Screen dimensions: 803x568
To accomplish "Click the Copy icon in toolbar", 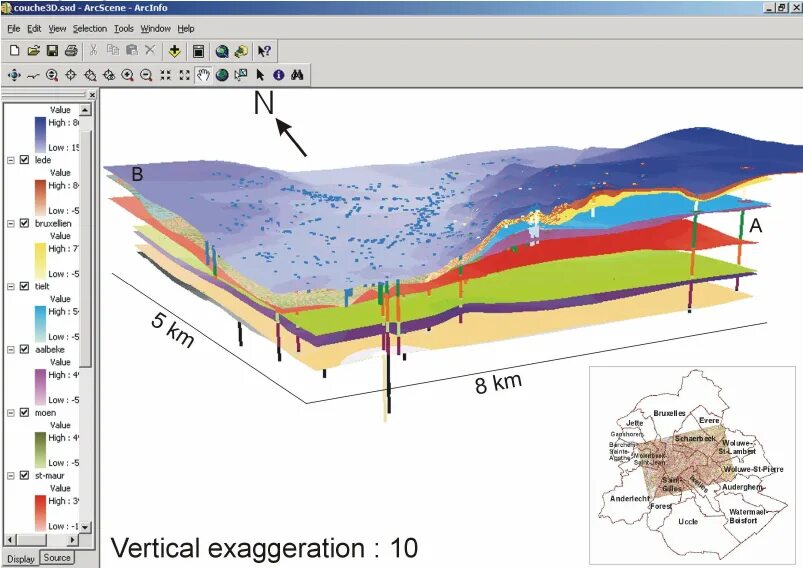I will [113, 50].
